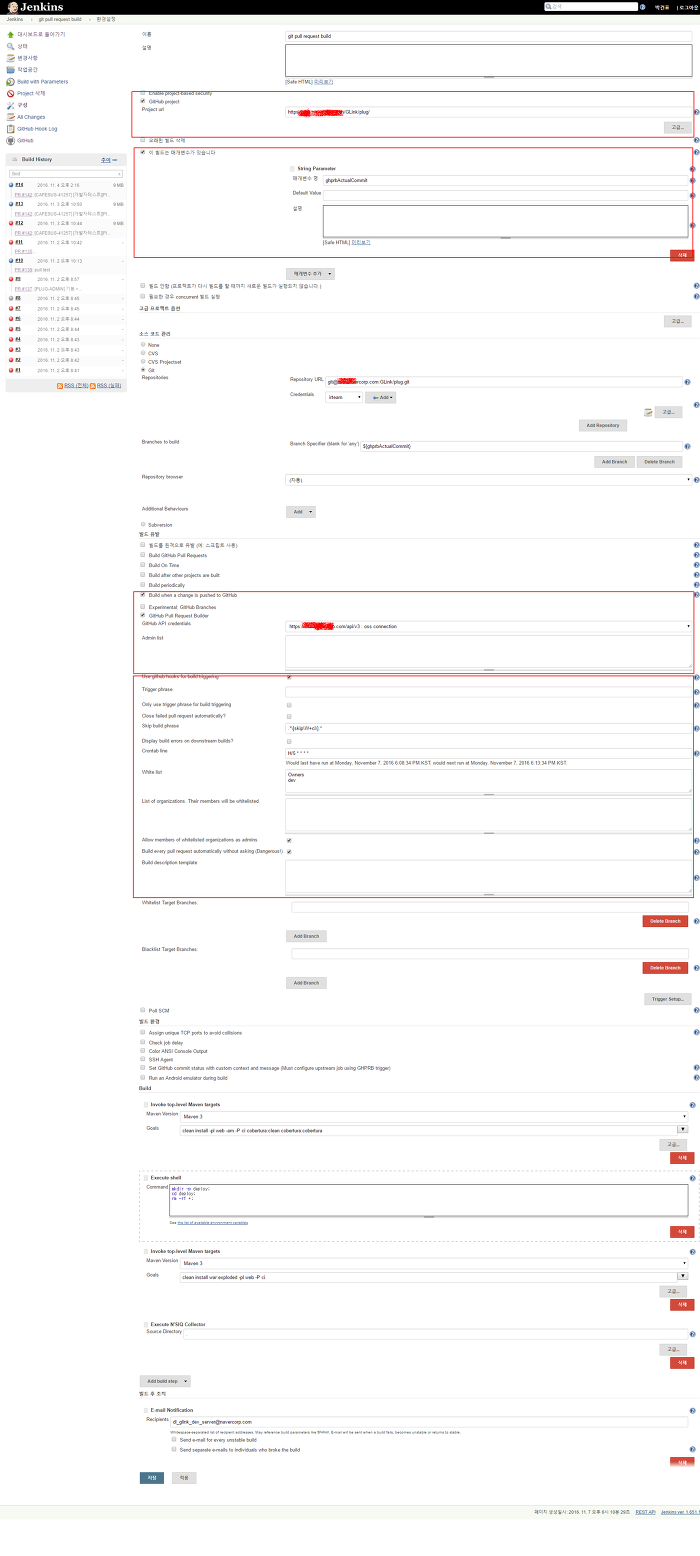Click help icon beside Crontab line field

coord(695,753)
